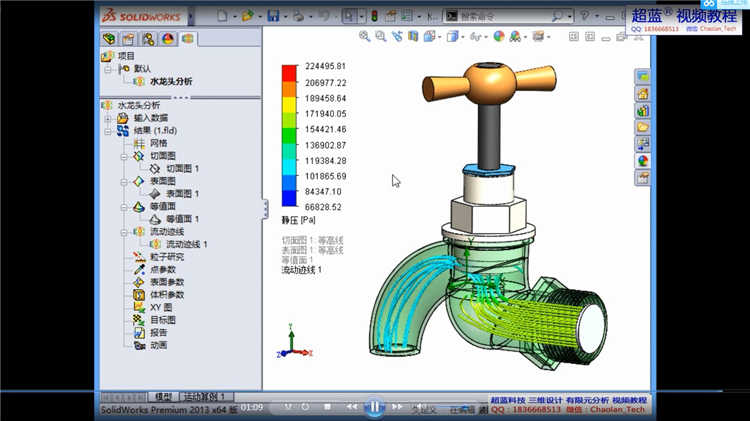Image resolution: width=750 pixels, height=421 pixels.
Task: Select the 输入数据 tree node
Action: click(x=151, y=118)
